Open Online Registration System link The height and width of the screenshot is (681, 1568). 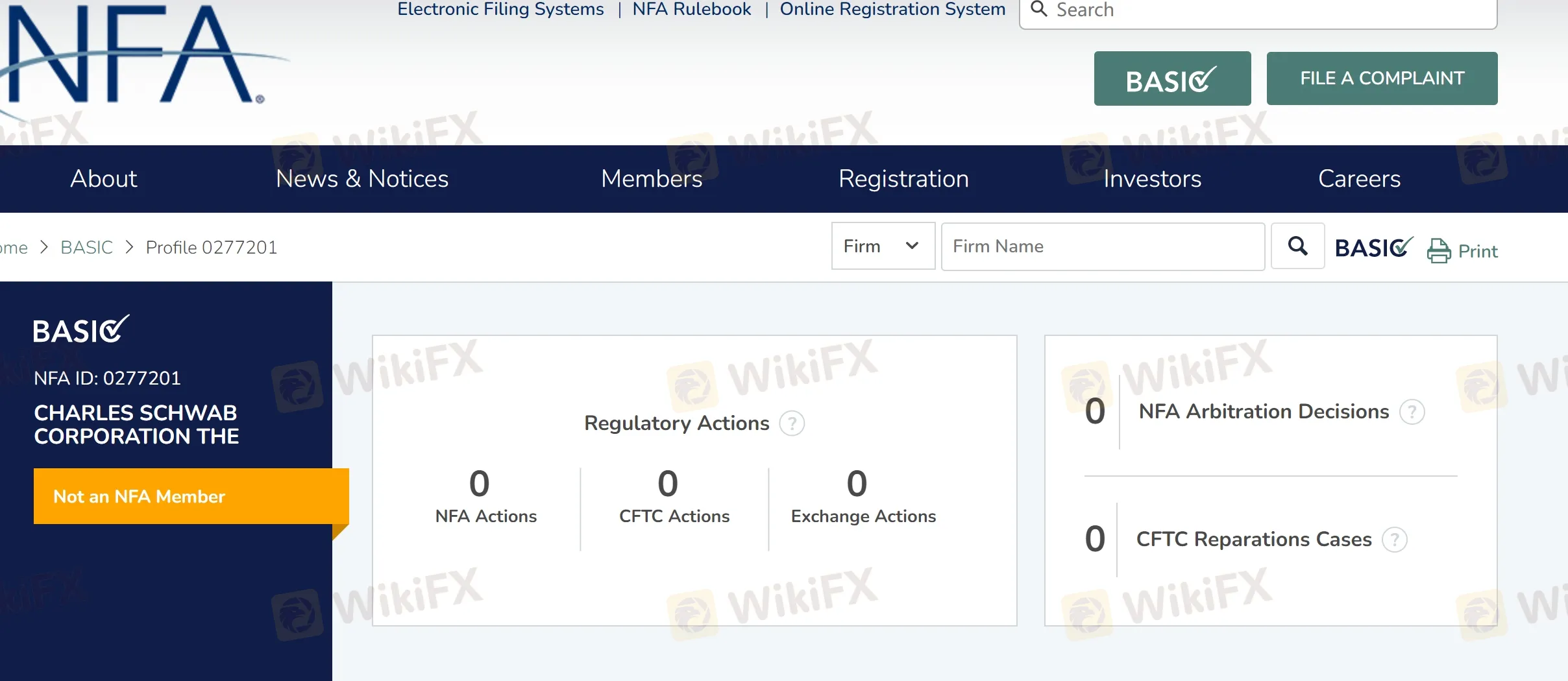(892, 9)
